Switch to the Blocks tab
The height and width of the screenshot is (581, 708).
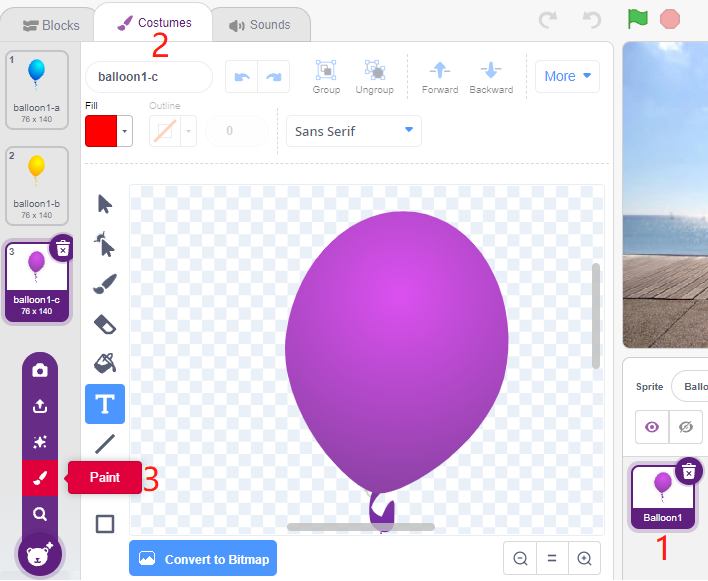point(51,25)
